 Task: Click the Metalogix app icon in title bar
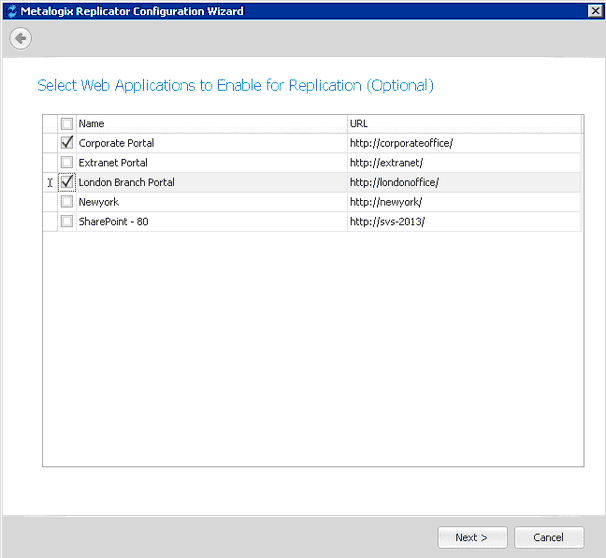[12, 11]
